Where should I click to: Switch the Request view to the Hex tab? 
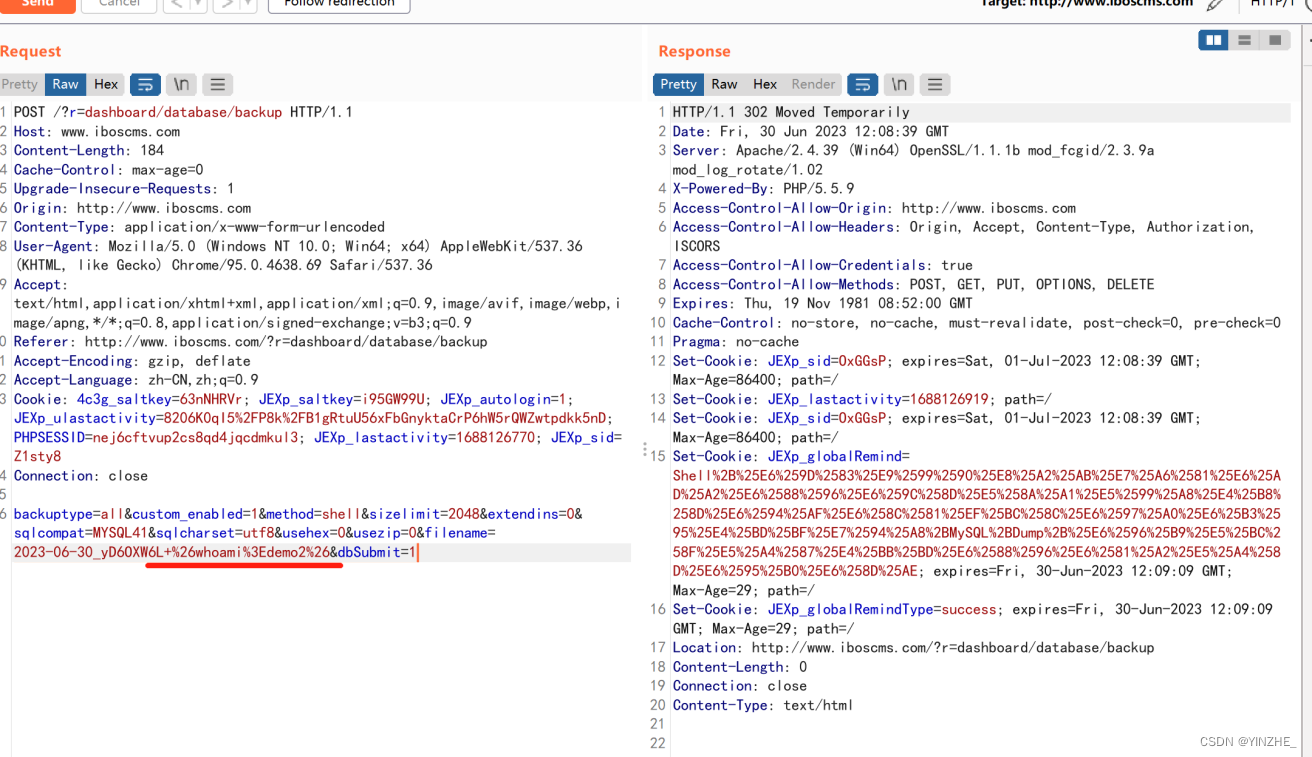click(106, 84)
